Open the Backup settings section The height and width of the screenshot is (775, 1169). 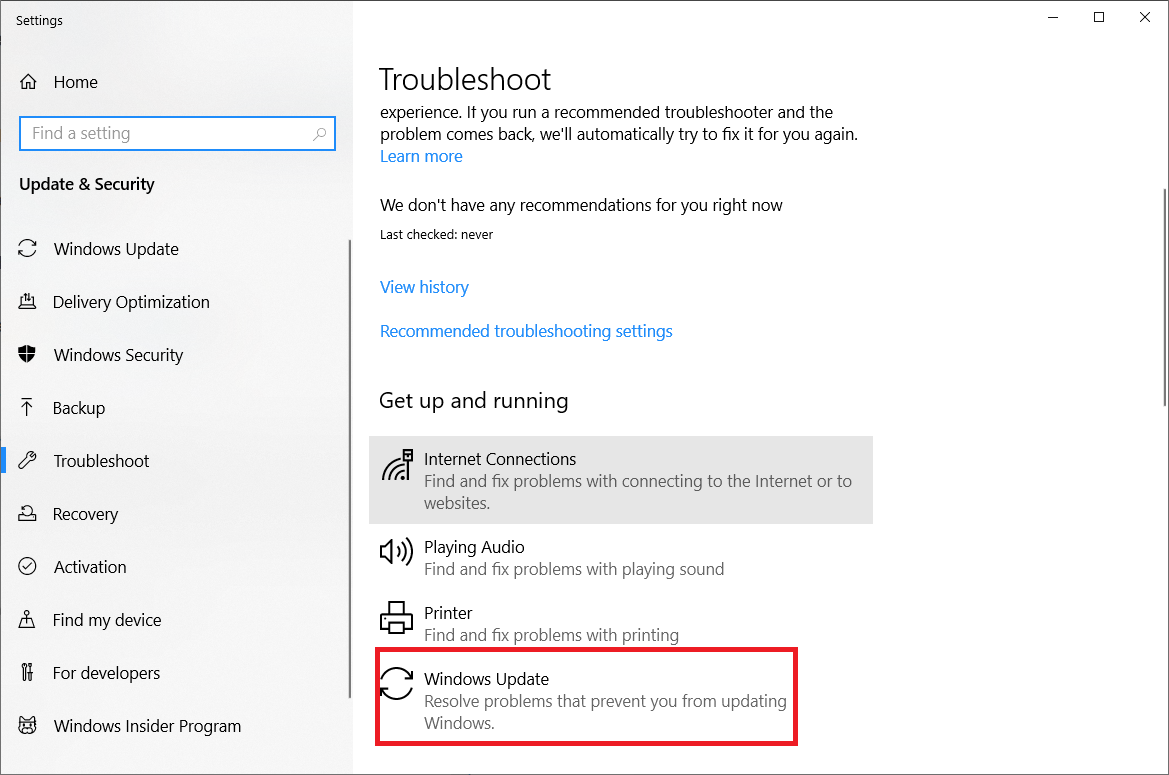[79, 408]
